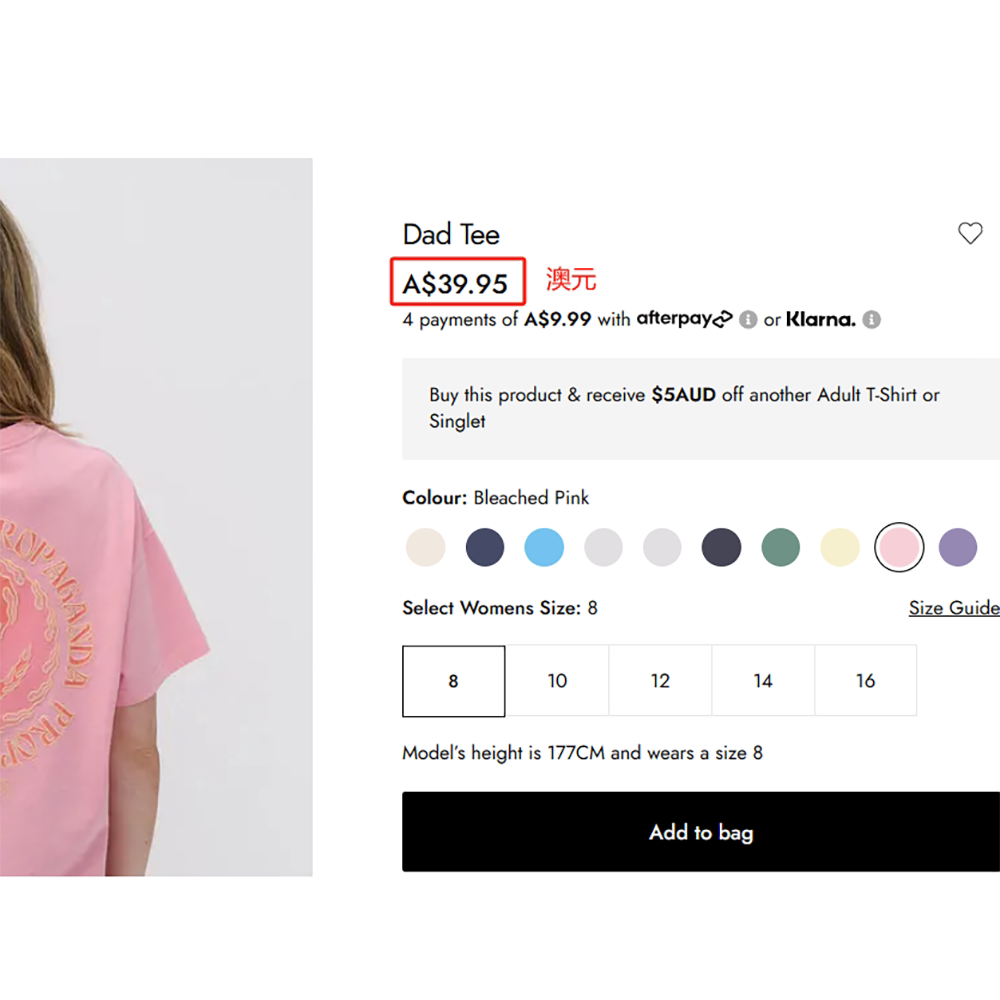Choose size 12 option
The image size is (1000, 1000).
pyautogui.click(x=660, y=681)
